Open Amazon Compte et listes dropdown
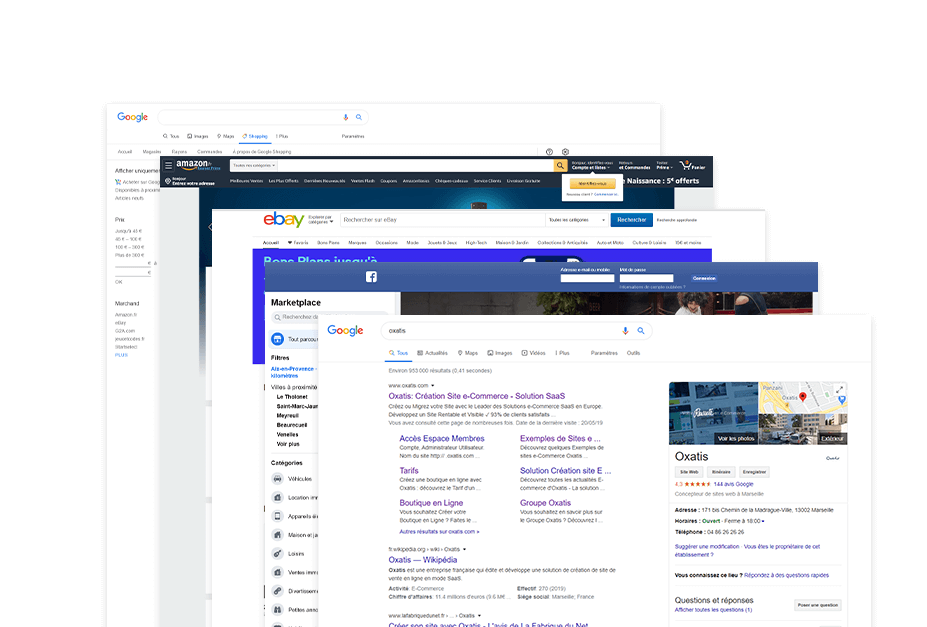This screenshot has height=627, width=927. 591,165
